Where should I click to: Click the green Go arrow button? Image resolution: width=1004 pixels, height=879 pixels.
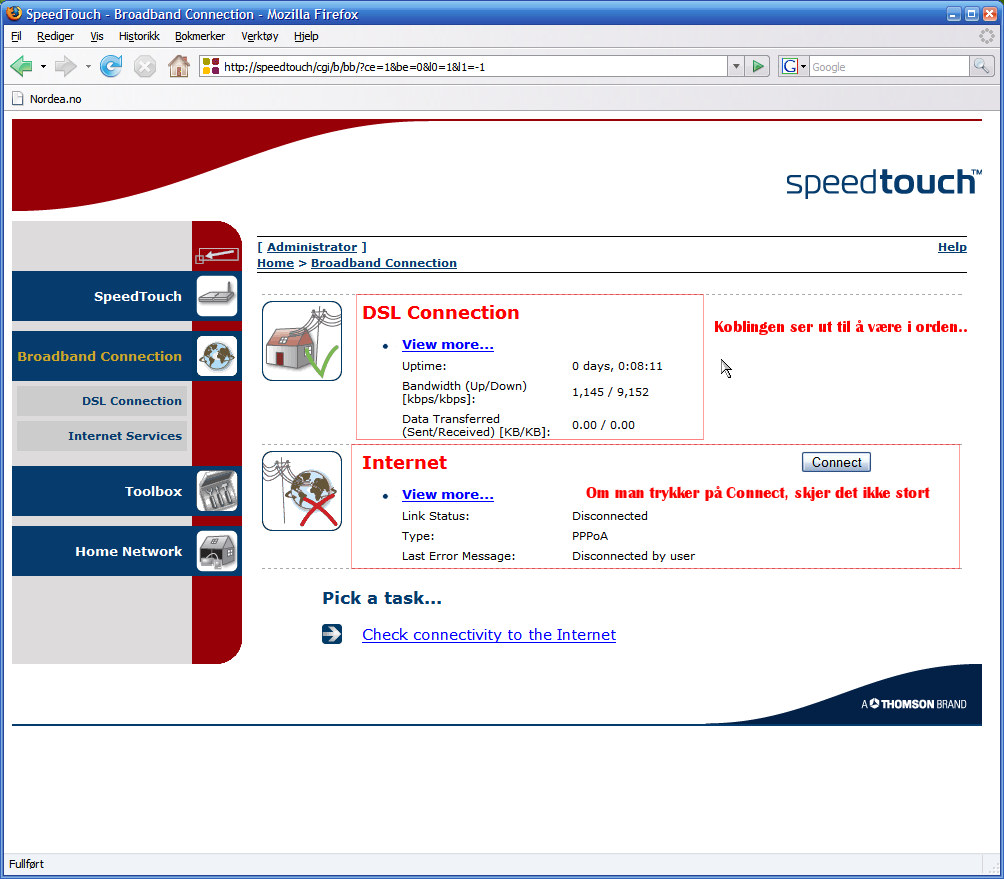tap(758, 66)
